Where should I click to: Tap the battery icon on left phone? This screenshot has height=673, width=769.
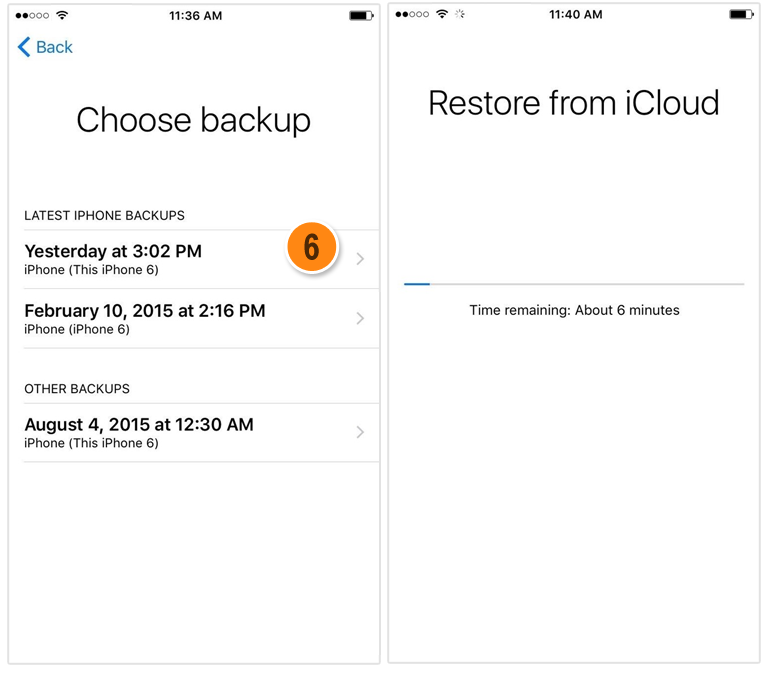point(361,16)
